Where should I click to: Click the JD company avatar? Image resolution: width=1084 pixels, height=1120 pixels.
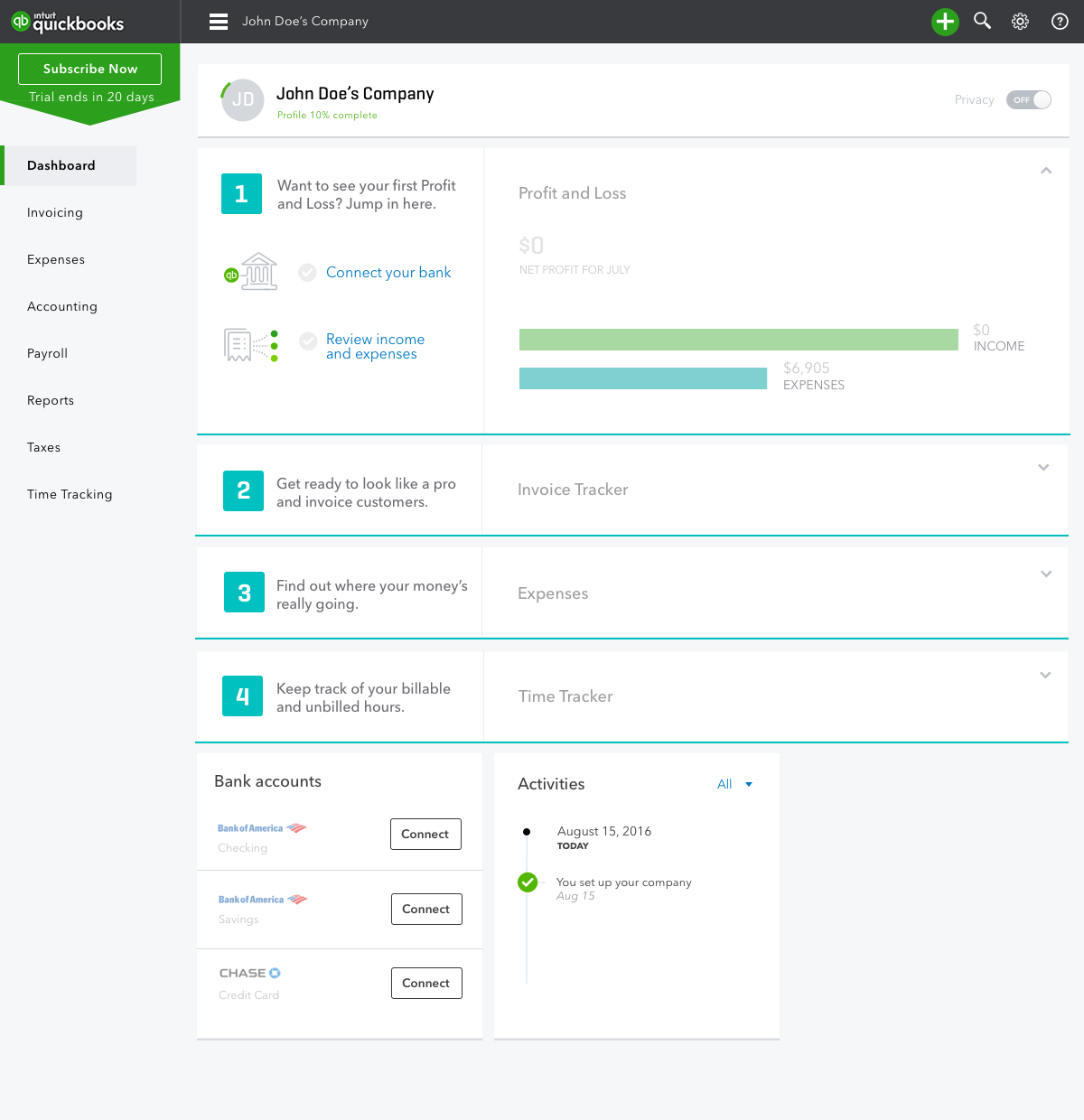pos(242,99)
